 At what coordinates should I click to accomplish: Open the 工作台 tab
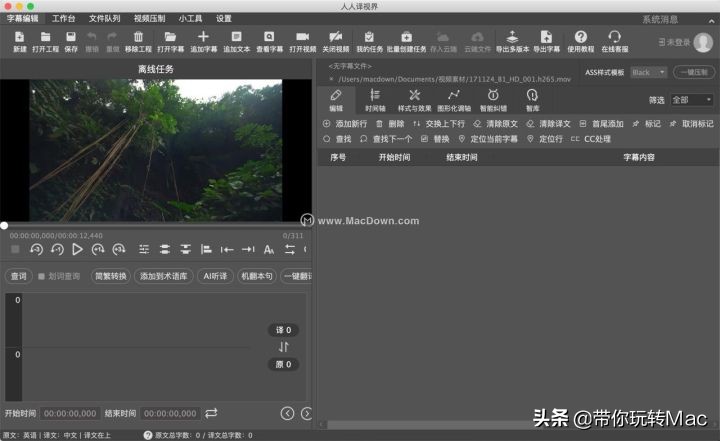click(x=63, y=18)
